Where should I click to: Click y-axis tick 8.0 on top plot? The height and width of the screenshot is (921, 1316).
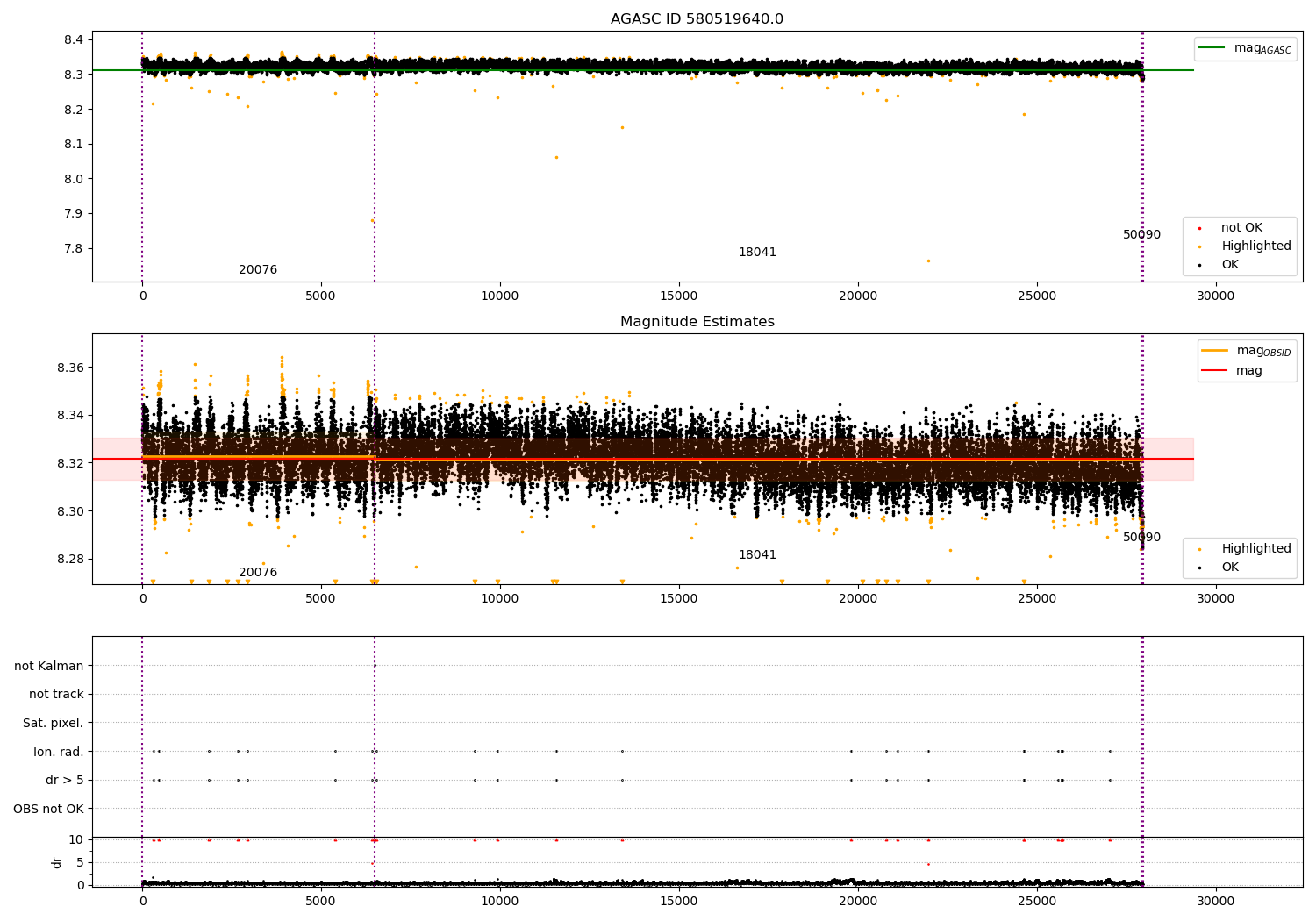click(74, 179)
